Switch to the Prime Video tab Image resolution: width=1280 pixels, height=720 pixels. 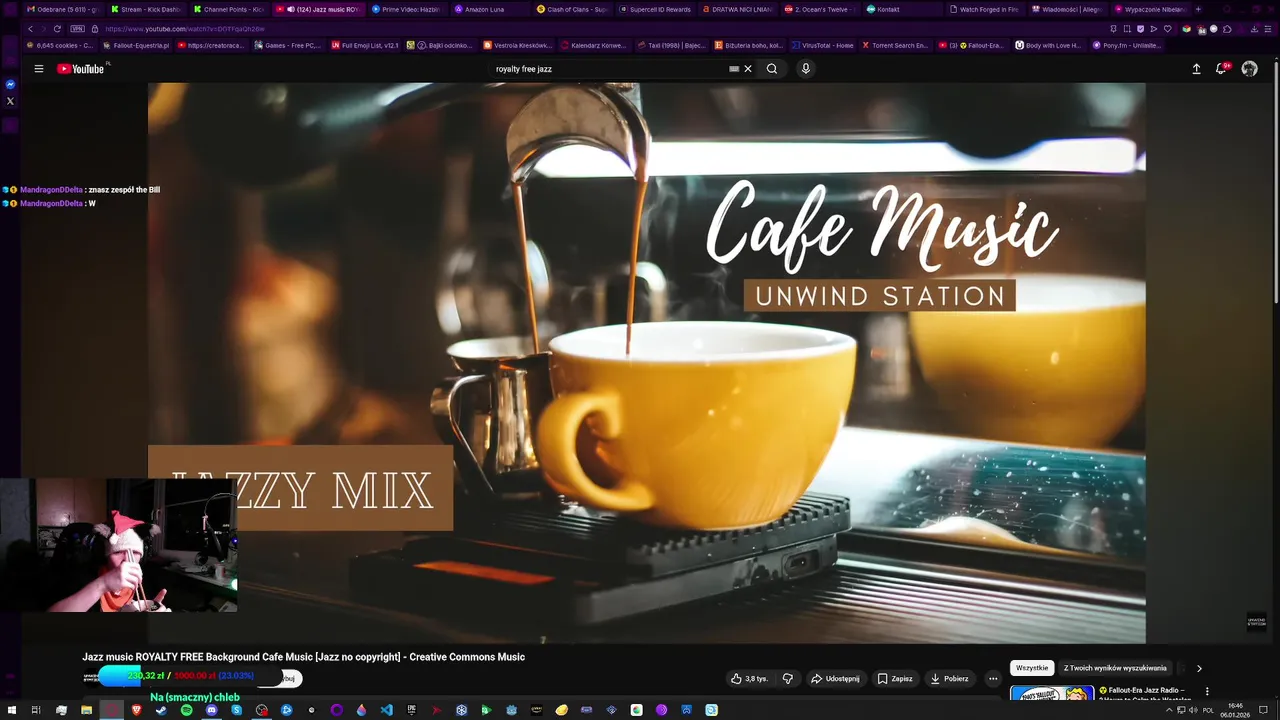406,9
